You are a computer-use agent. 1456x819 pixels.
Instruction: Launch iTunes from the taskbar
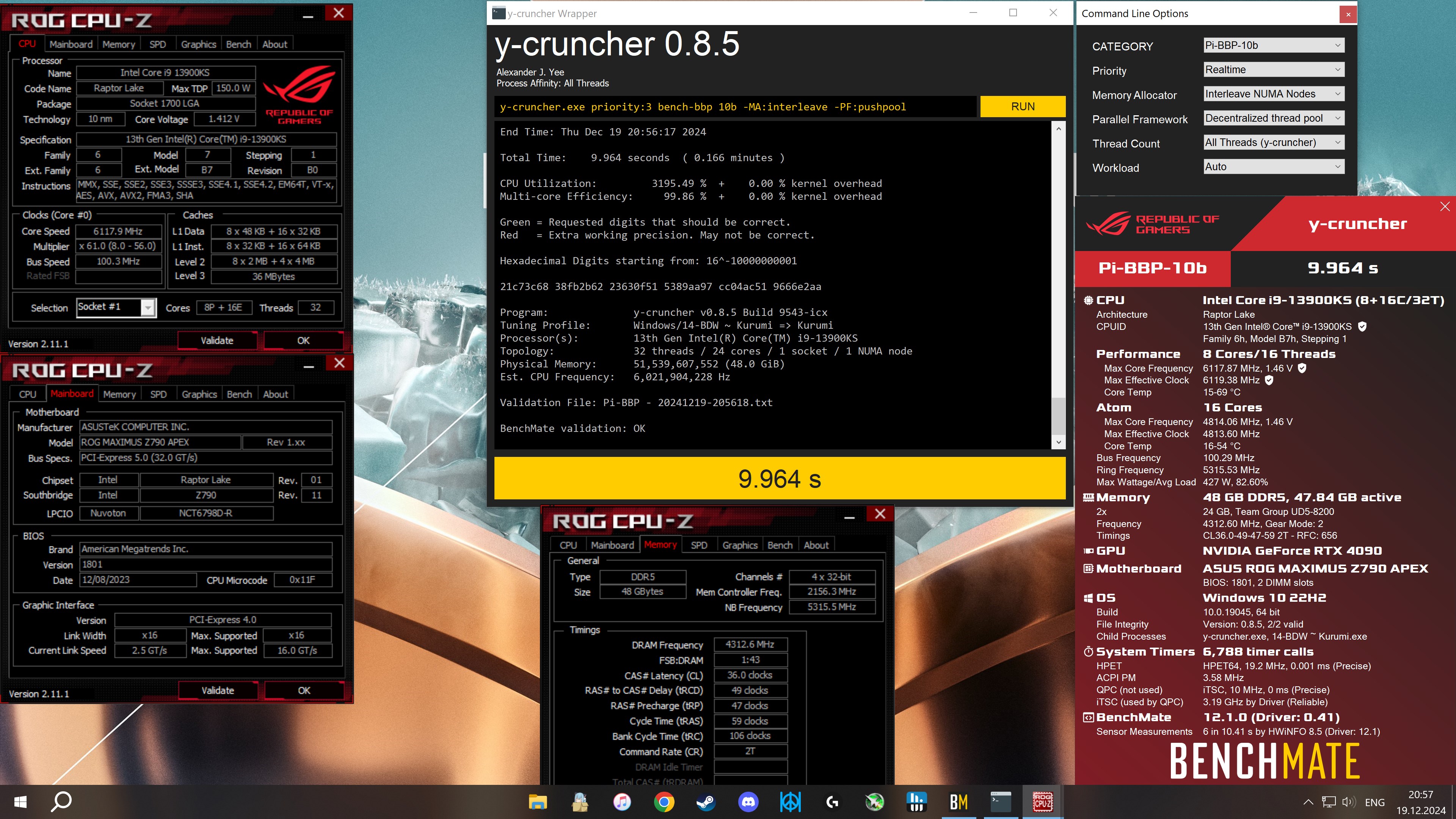click(x=622, y=802)
